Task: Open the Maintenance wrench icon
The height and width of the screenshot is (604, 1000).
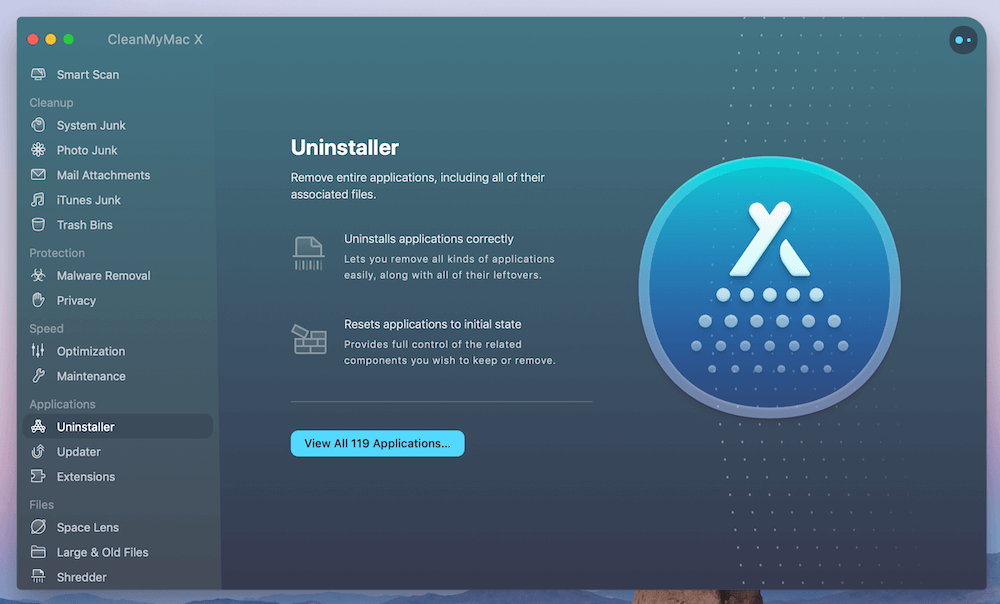Action: [38, 376]
